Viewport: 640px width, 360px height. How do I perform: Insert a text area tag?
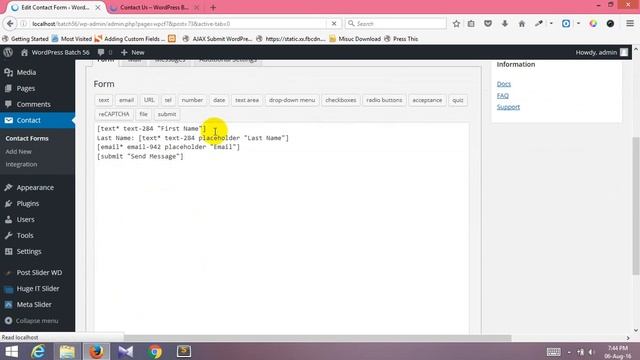coord(247,100)
